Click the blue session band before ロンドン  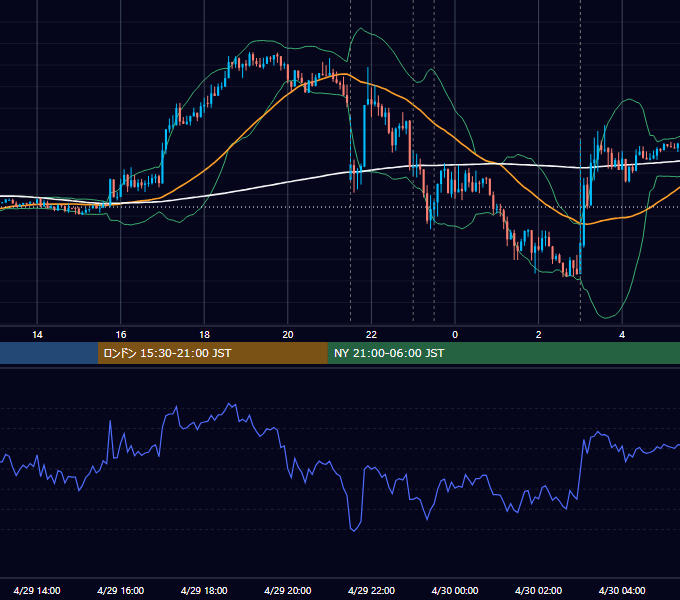coord(49,353)
